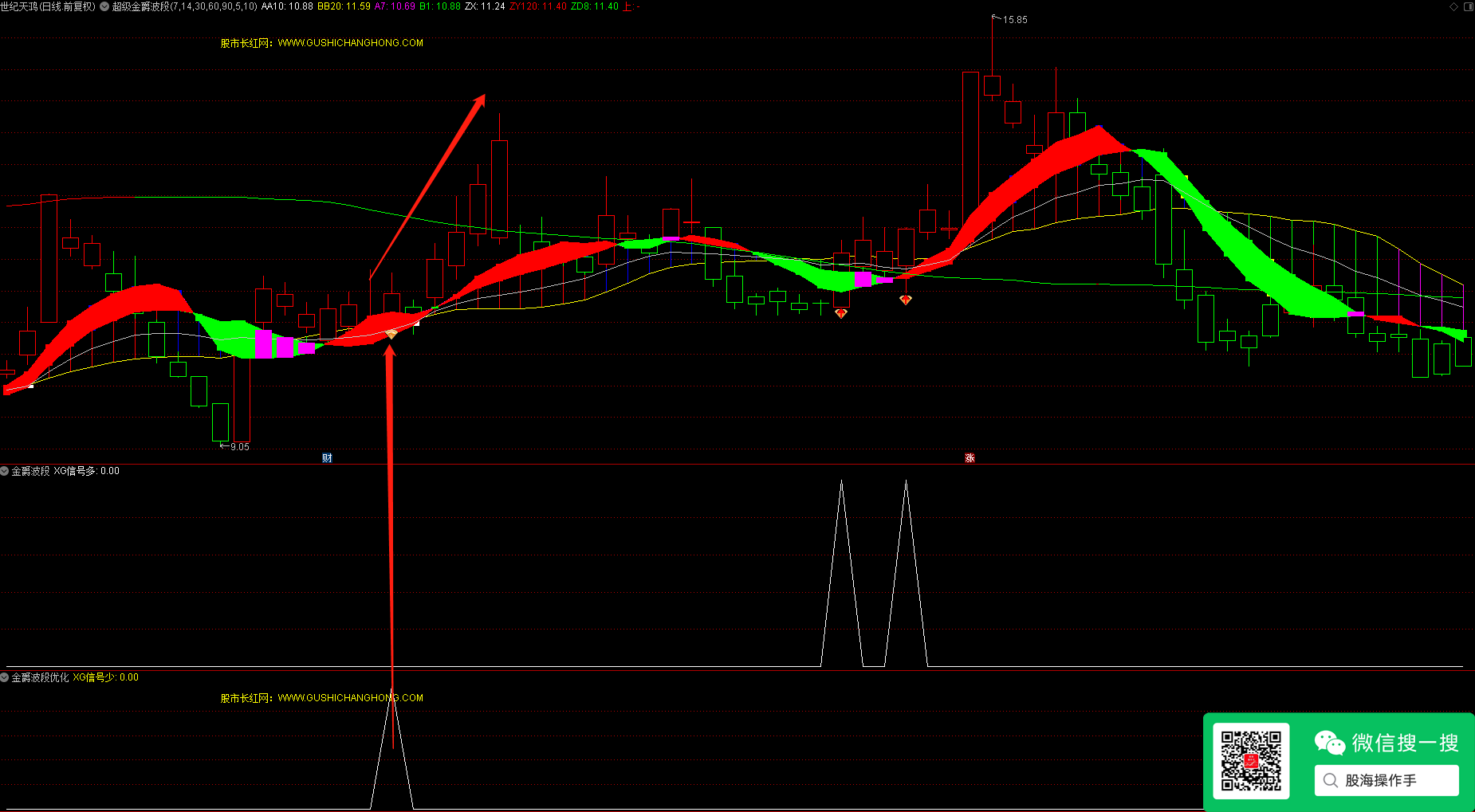Screen dimensions: 1475x812
Task: Open the red 张 event marker
Action: pyautogui.click(x=970, y=458)
